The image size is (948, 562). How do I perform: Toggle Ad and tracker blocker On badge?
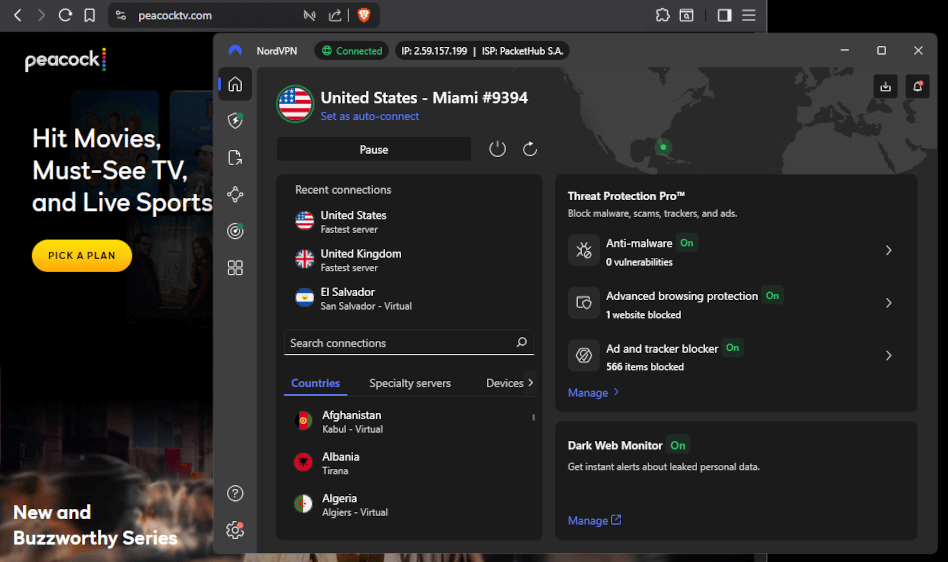pyautogui.click(x=733, y=348)
